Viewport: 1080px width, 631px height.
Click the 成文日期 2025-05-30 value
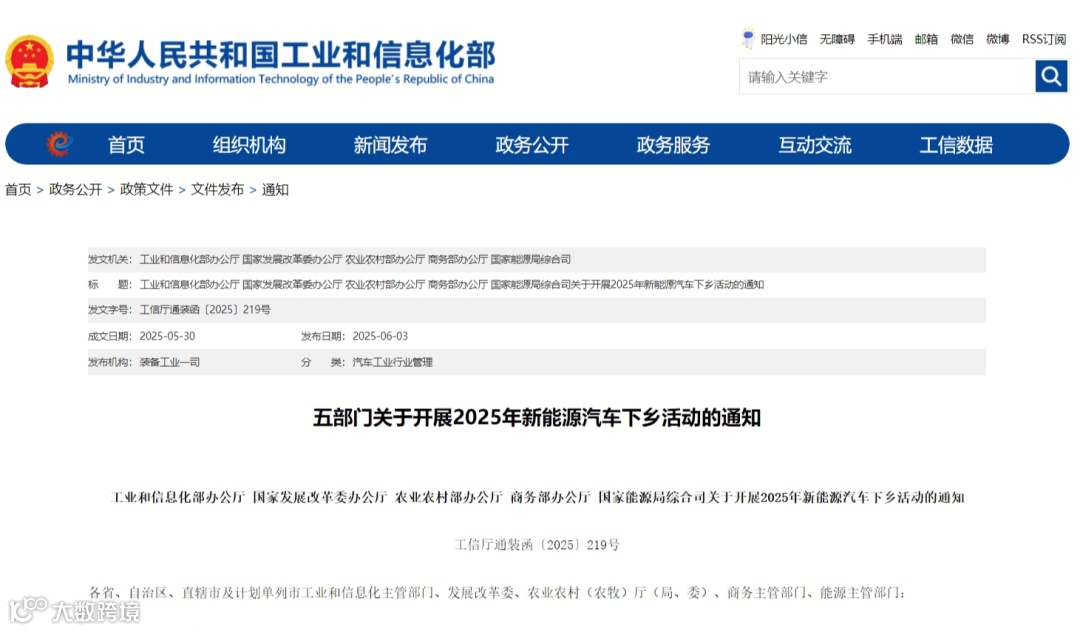pos(167,336)
